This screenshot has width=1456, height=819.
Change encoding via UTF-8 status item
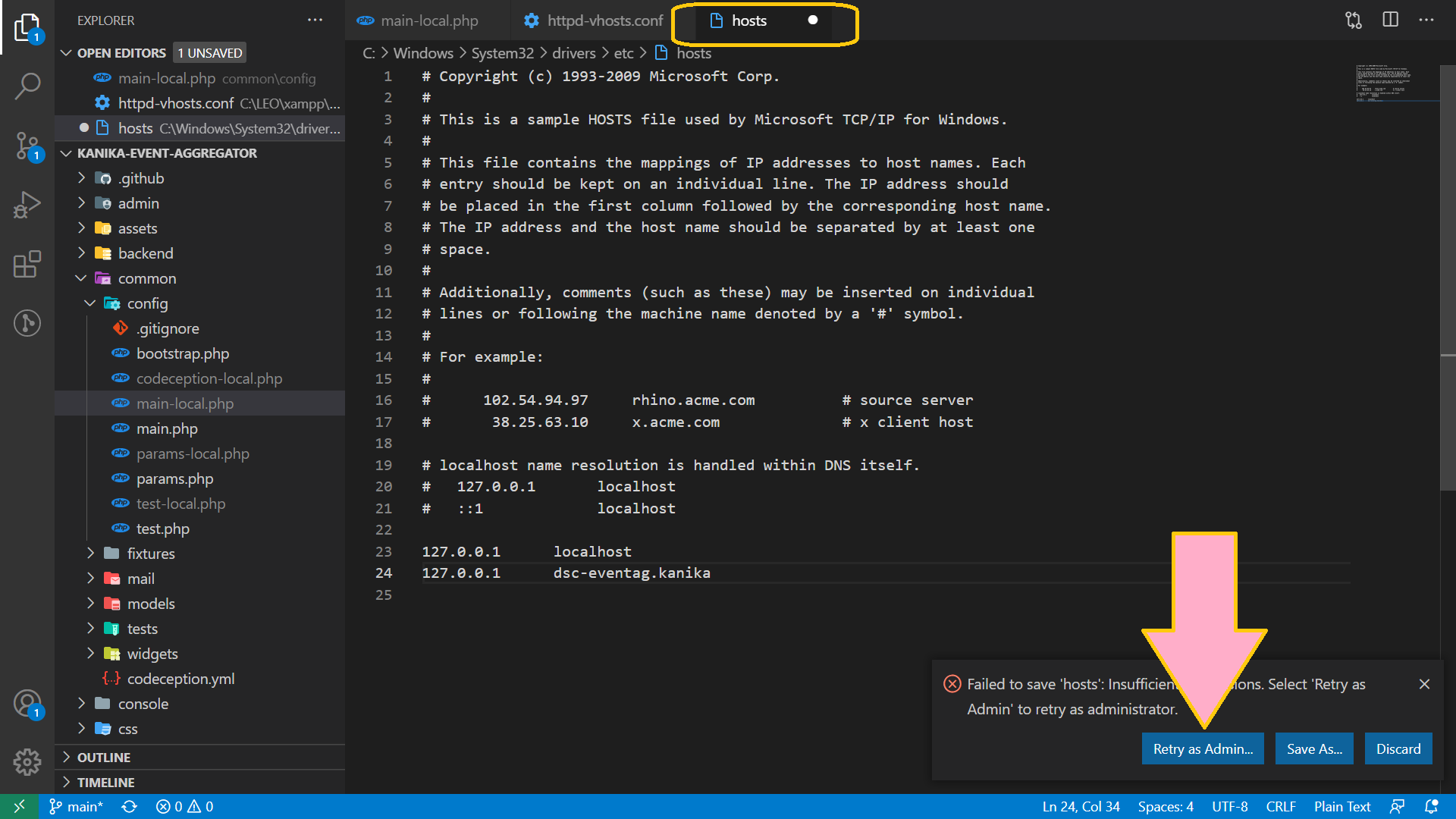pos(1229,806)
